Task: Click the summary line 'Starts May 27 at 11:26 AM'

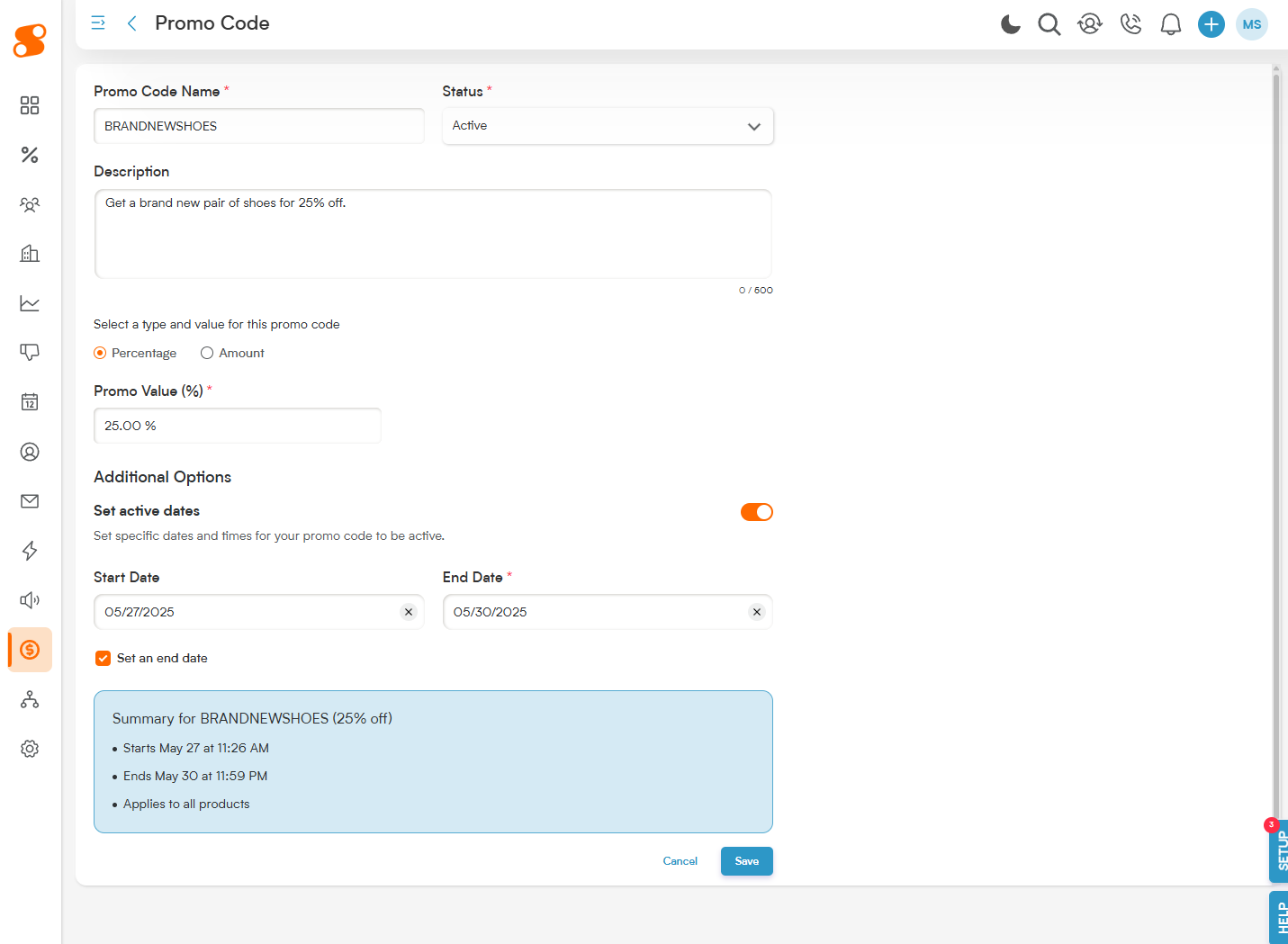Action: point(196,748)
